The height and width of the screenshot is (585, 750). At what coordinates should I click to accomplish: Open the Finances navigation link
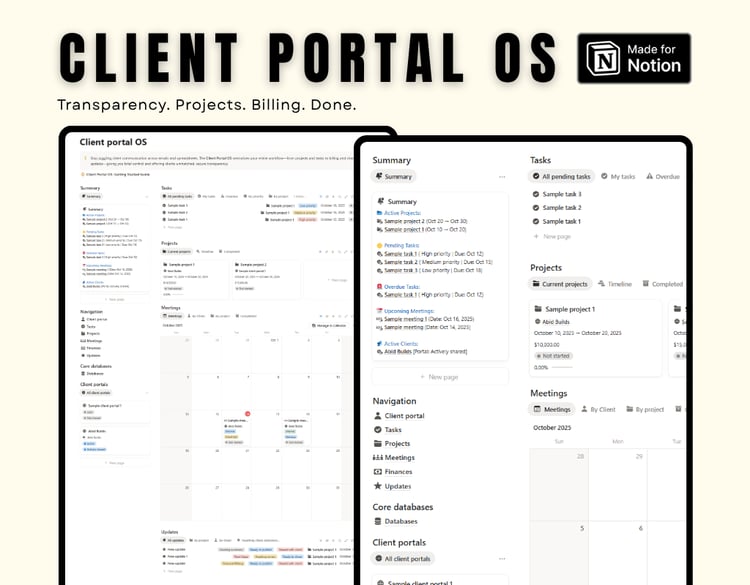pos(398,472)
